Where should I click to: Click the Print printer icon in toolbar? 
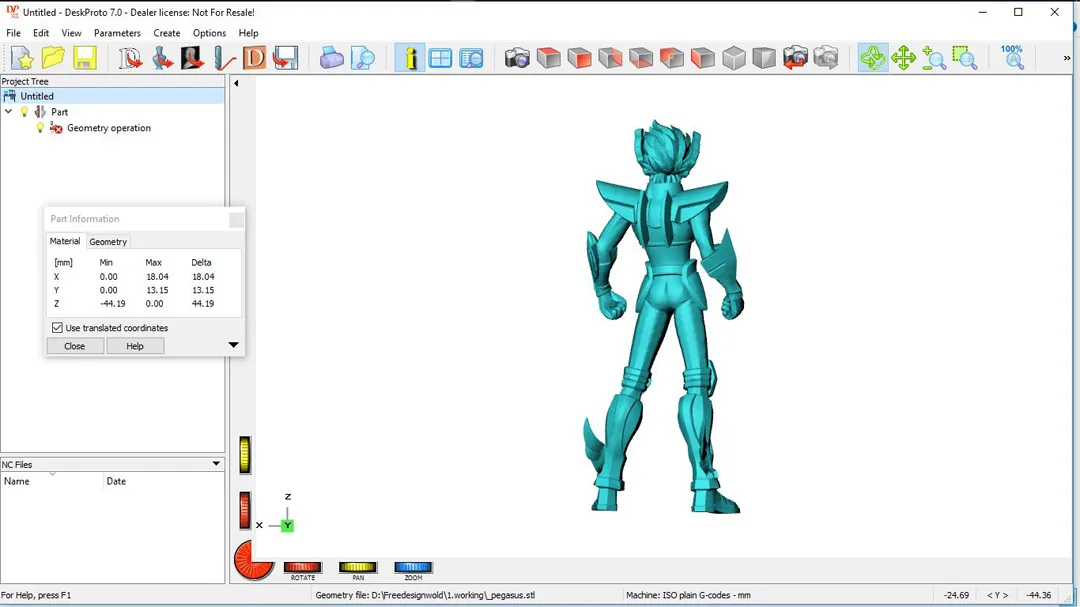coord(332,58)
